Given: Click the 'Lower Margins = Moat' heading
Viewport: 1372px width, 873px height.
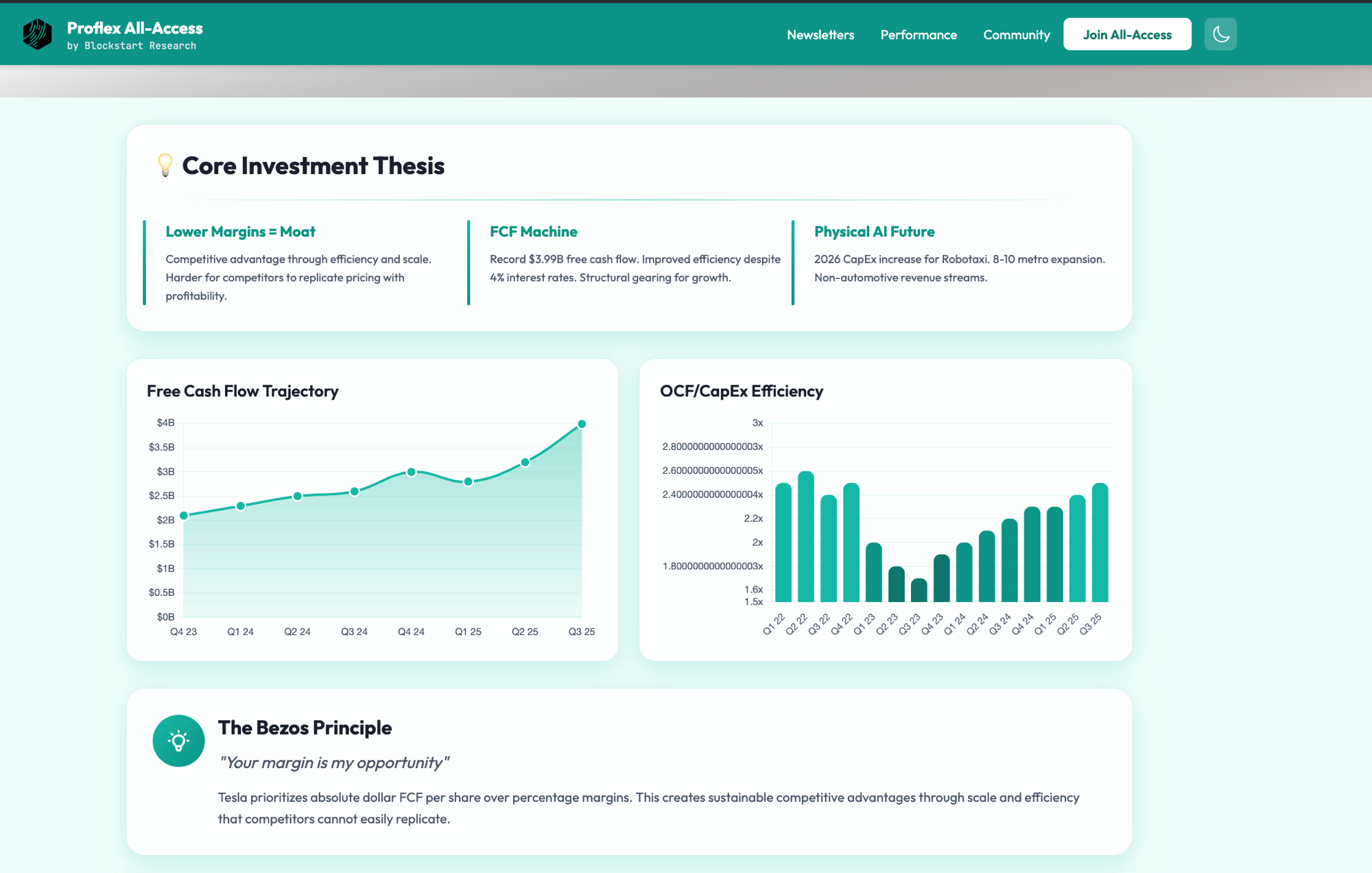Looking at the screenshot, I should (240, 232).
